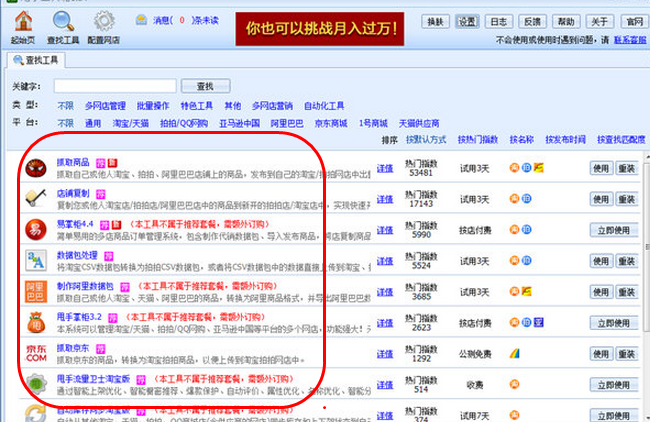Click the 月入过万 red banner

tap(320, 29)
